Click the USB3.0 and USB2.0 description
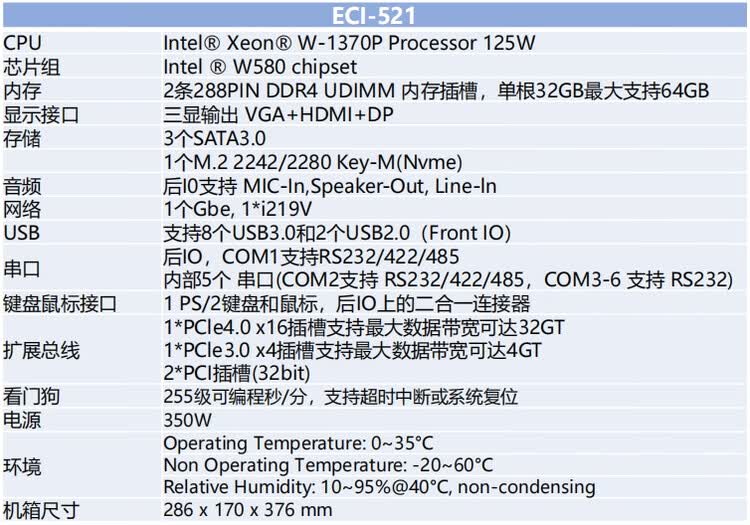This screenshot has width=750, height=525. pyautogui.click(x=337, y=234)
